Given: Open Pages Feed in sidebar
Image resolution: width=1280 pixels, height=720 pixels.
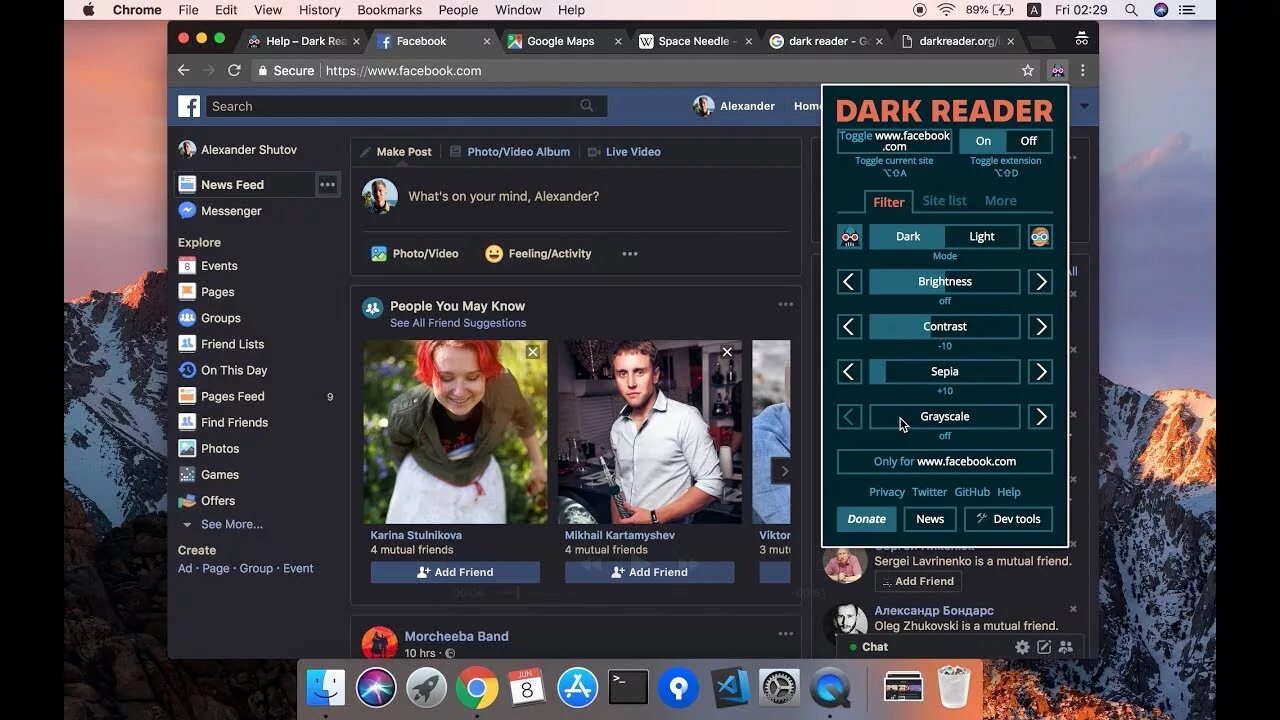Looking at the screenshot, I should click(221, 396).
